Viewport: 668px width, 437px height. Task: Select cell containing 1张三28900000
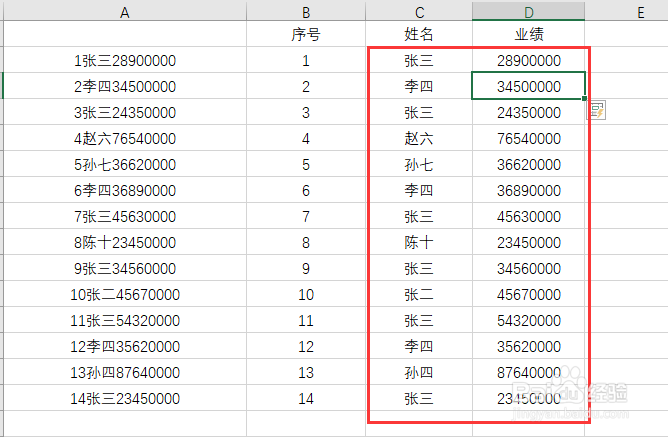pos(125,60)
